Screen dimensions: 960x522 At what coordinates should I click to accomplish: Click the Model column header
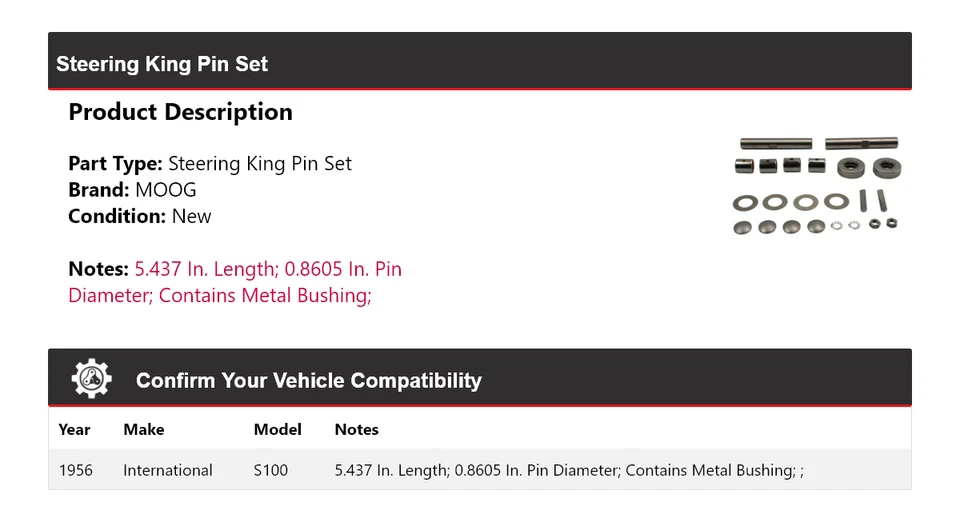277,430
